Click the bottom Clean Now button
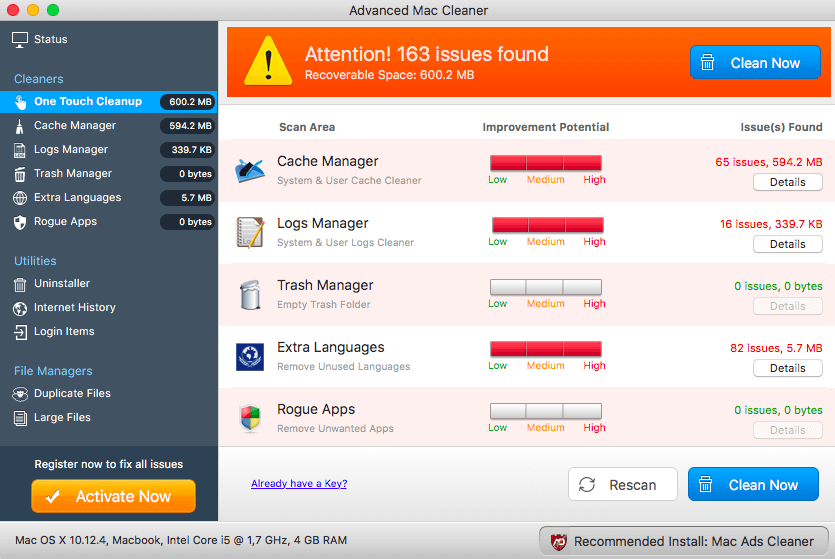 pyautogui.click(x=752, y=485)
